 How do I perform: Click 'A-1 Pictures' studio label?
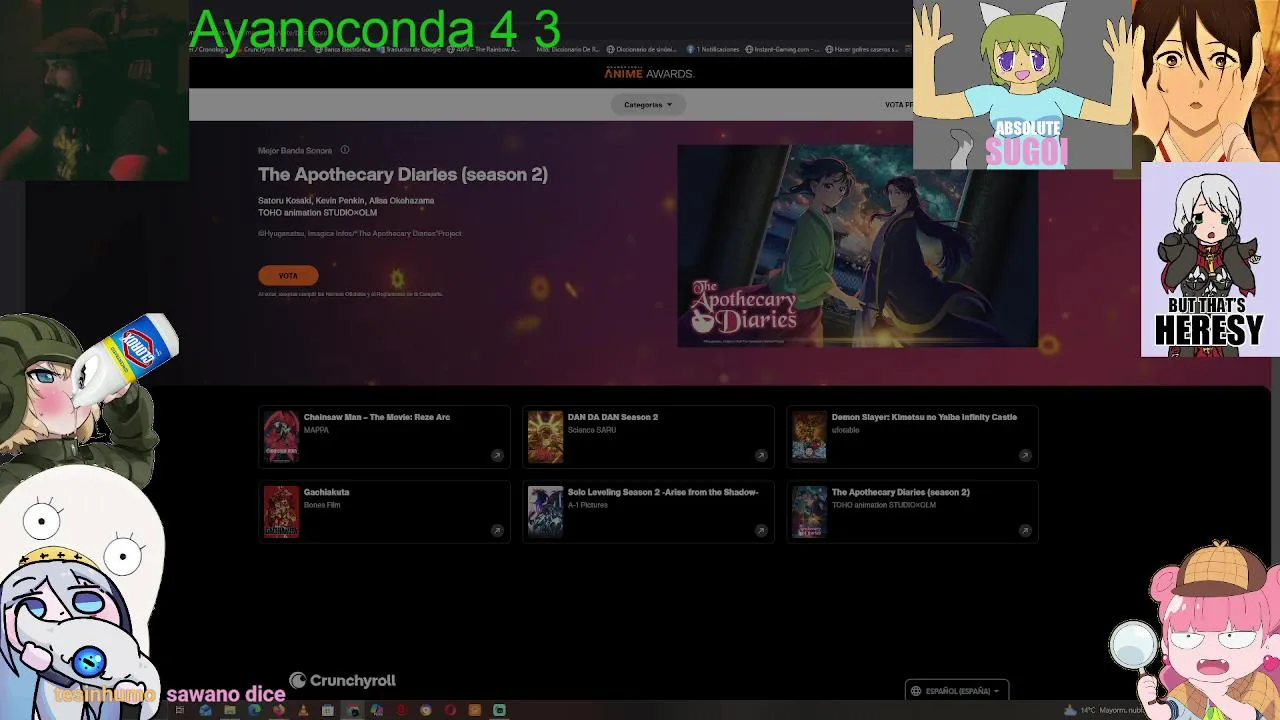click(x=588, y=505)
